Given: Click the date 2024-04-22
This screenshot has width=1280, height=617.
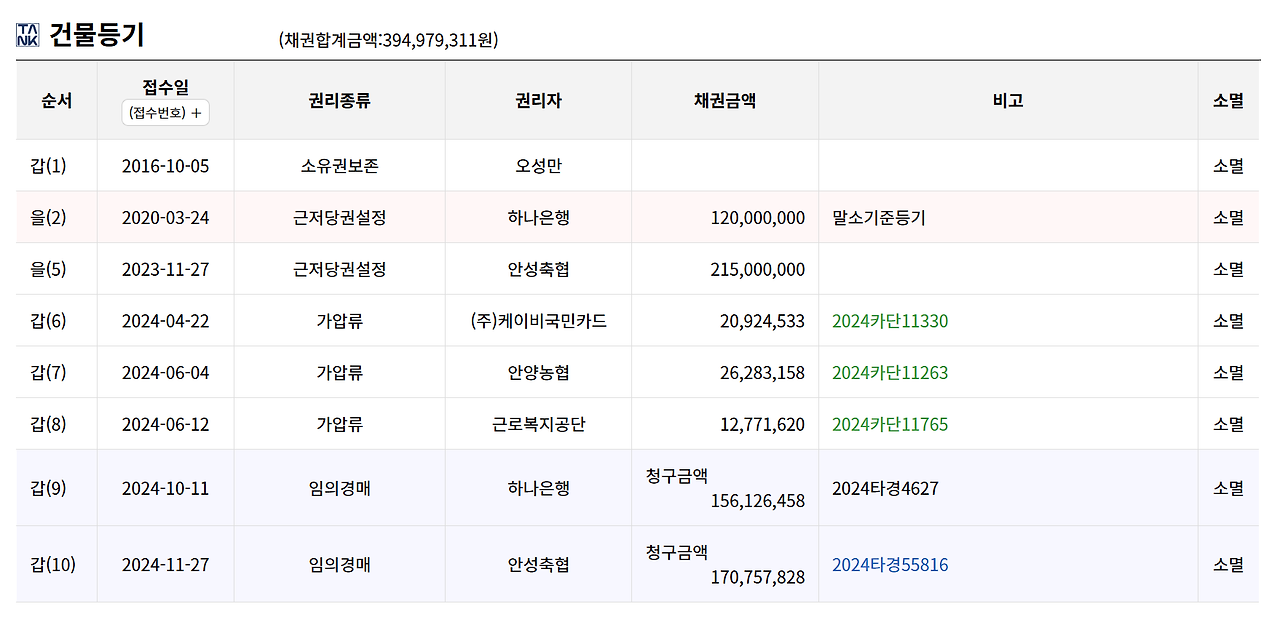Looking at the screenshot, I should (166, 321).
